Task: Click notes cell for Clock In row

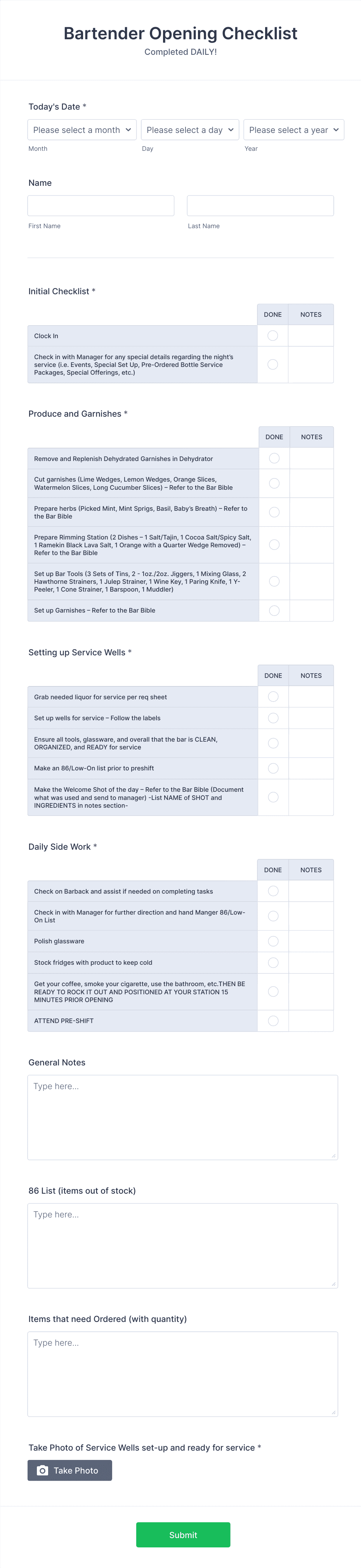Action: (311, 336)
